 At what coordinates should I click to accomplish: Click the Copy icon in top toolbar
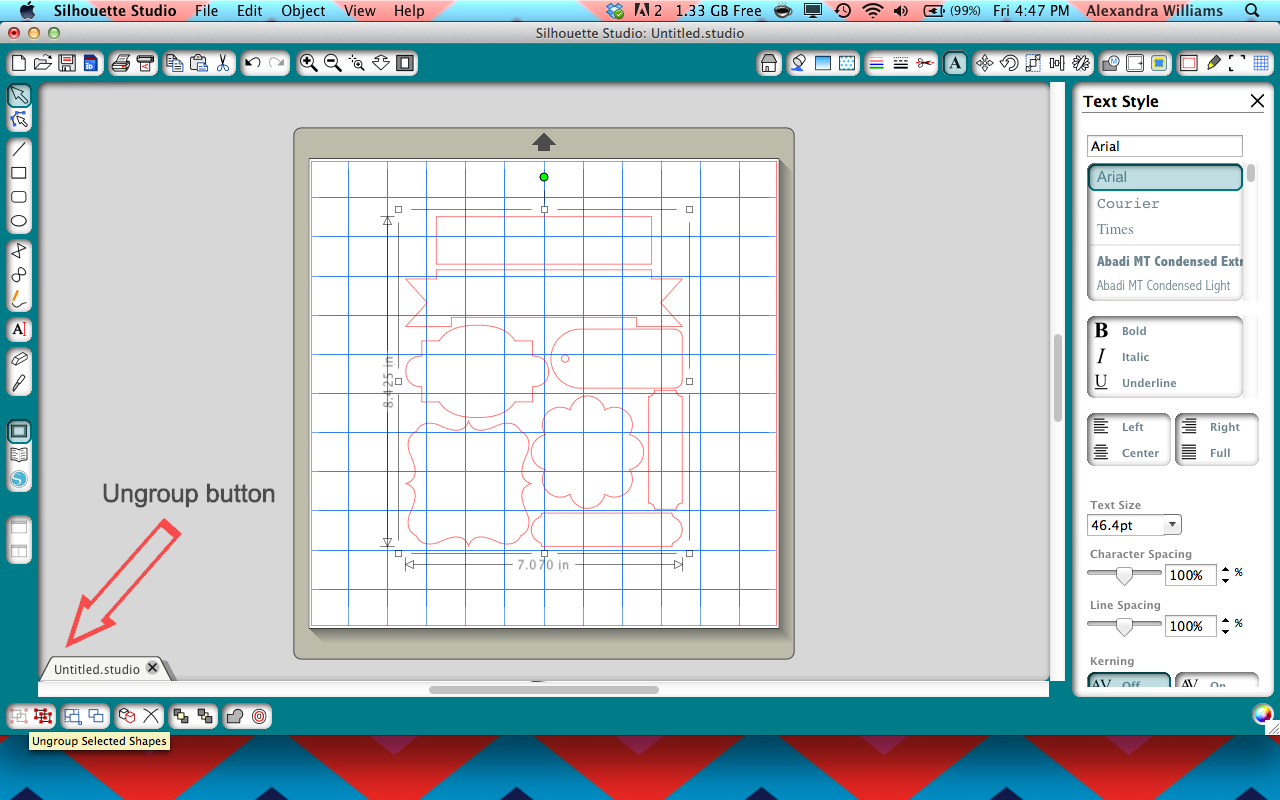click(175, 63)
